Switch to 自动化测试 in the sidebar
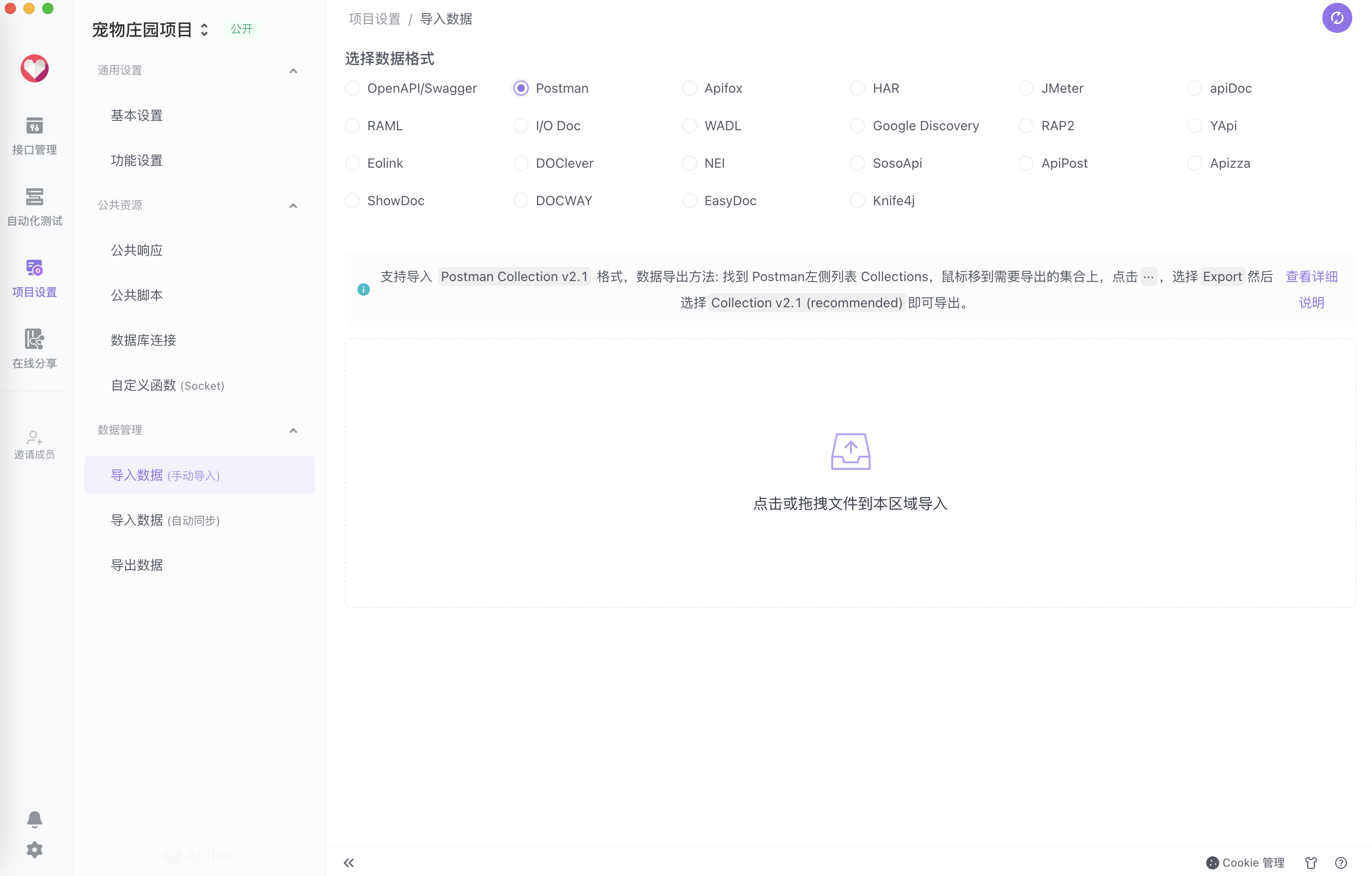1372x876 pixels. (34, 206)
